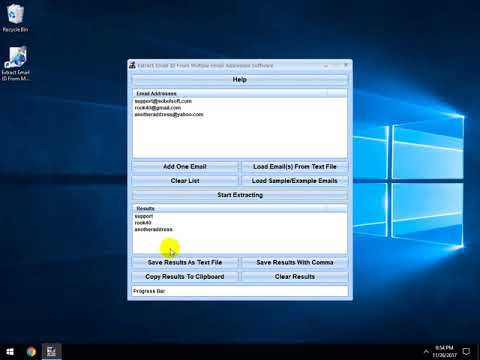Click Add One Email button
Image resolution: width=480 pixels, height=360 pixels.
185,167
